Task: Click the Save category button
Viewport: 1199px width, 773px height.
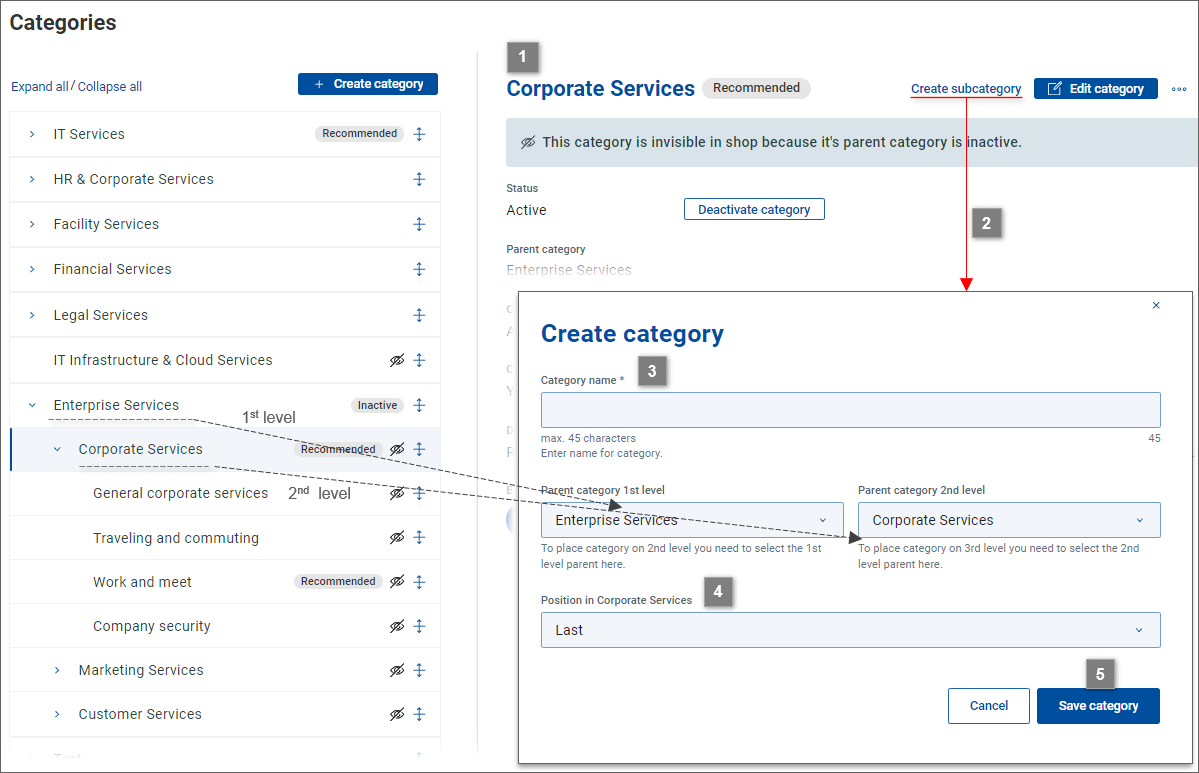Action: pos(1098,706)
